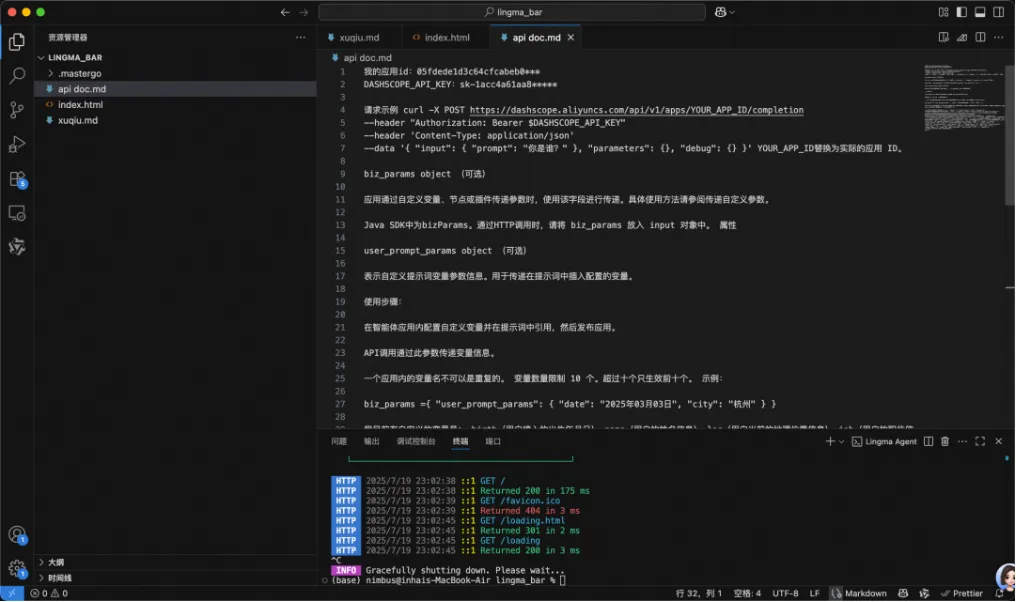The image size is (1016, 602).
Task: Open the Search view in activity bar
Action: (x=17, y=76)
